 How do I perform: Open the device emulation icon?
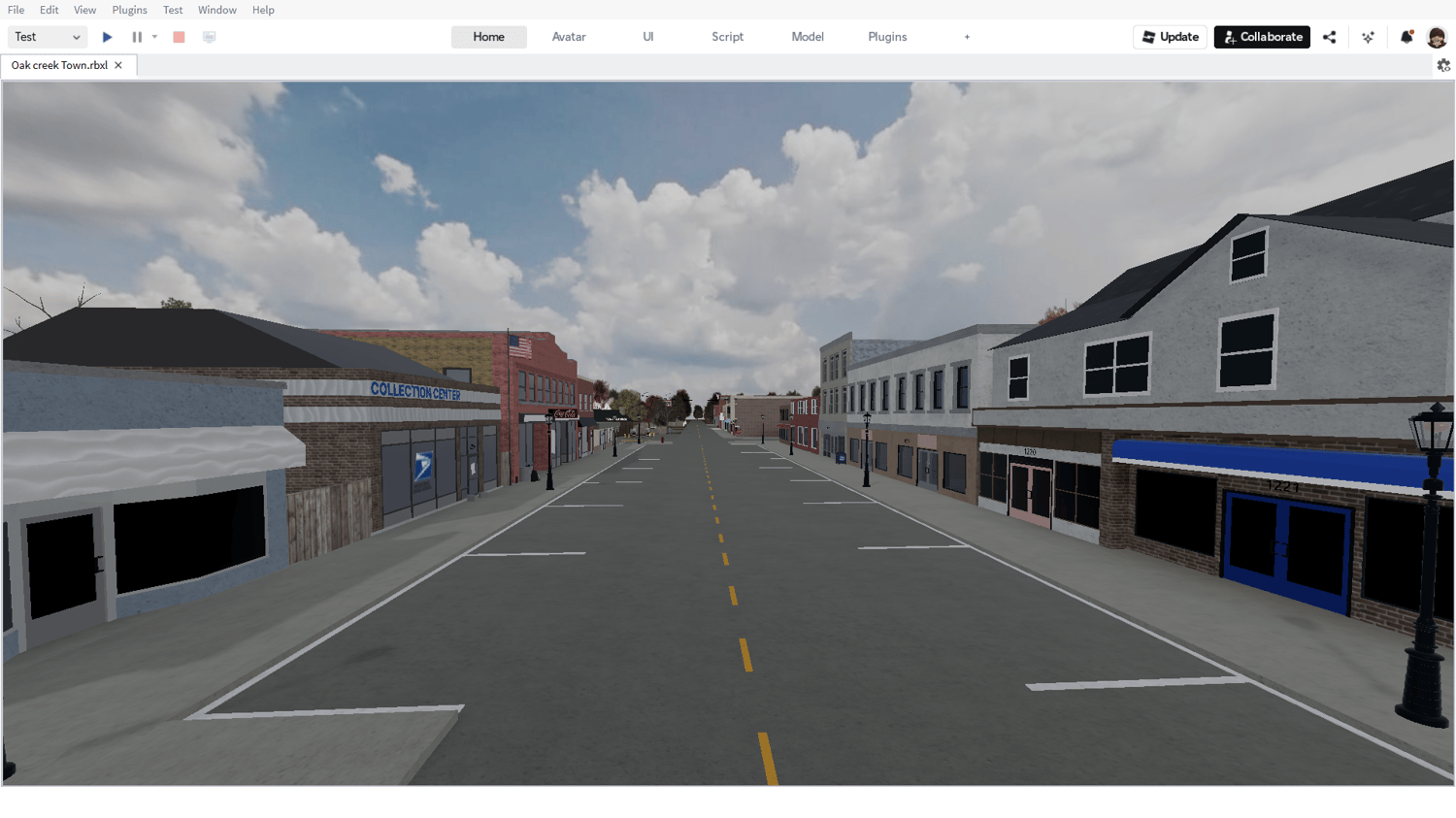tap(209, 36)
